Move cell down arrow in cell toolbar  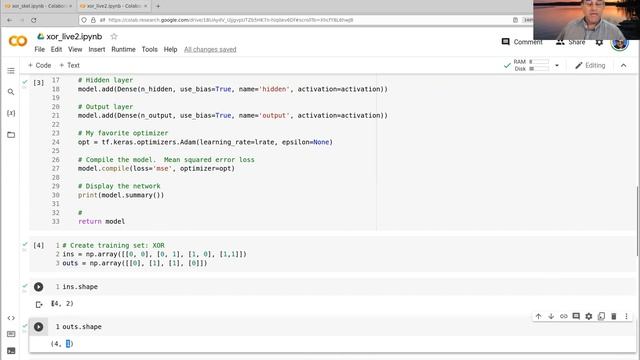click(x=551, y=316)
